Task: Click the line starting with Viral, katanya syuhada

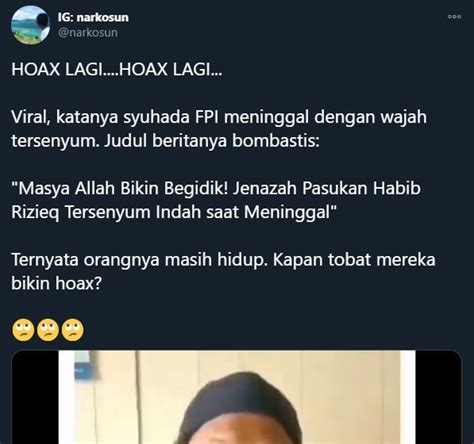Action: 219,117
